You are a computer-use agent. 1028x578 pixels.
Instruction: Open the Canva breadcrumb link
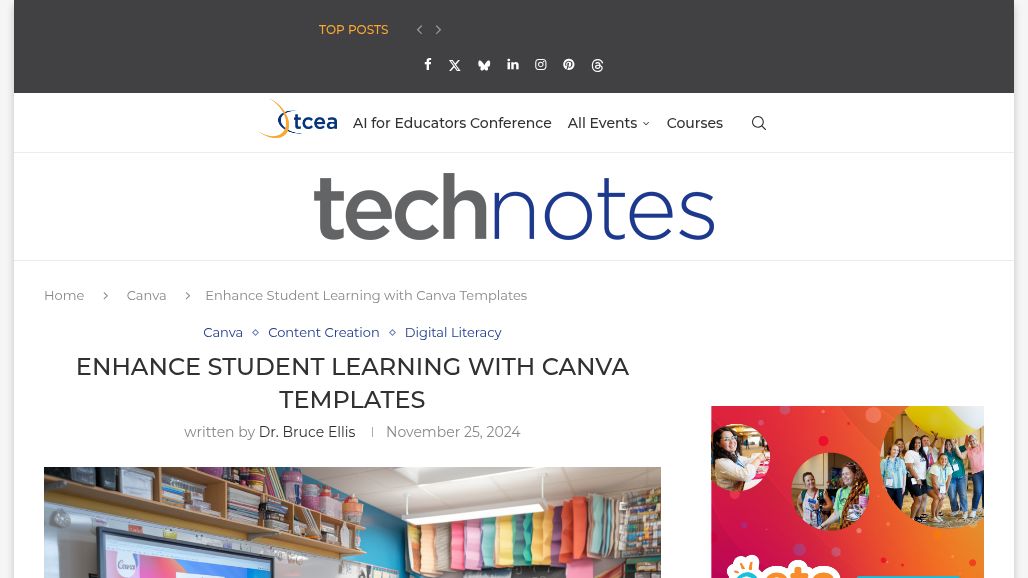pyautogui.click(x=146, y=295)
